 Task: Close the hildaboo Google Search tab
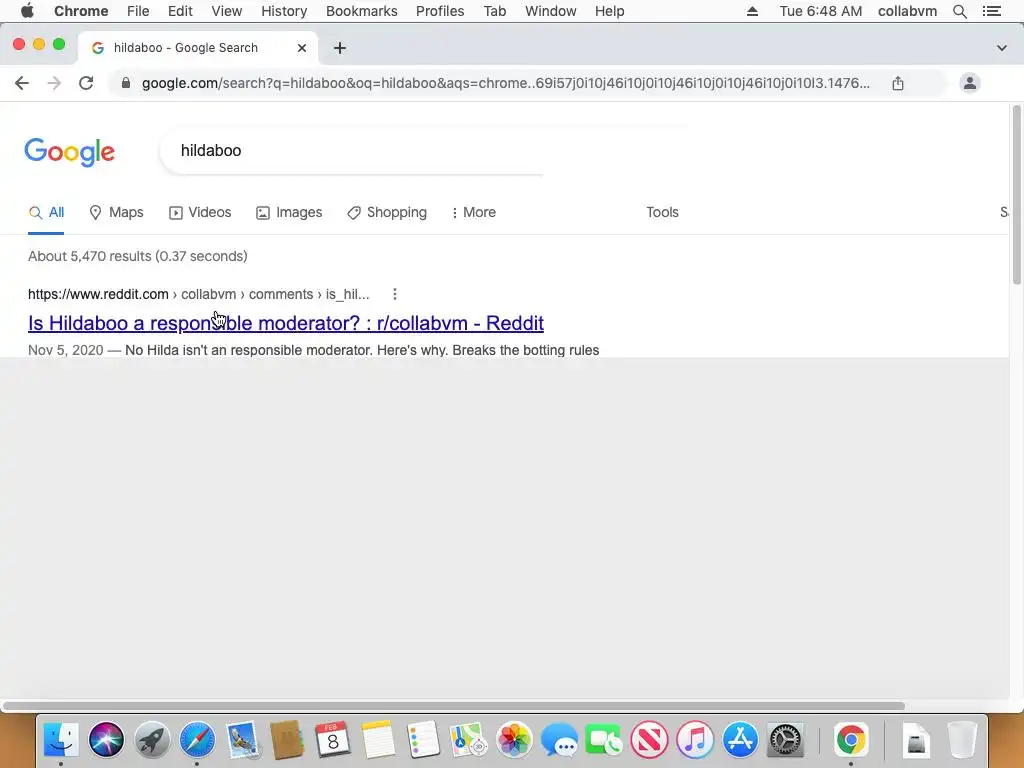[x=302, y=48]
